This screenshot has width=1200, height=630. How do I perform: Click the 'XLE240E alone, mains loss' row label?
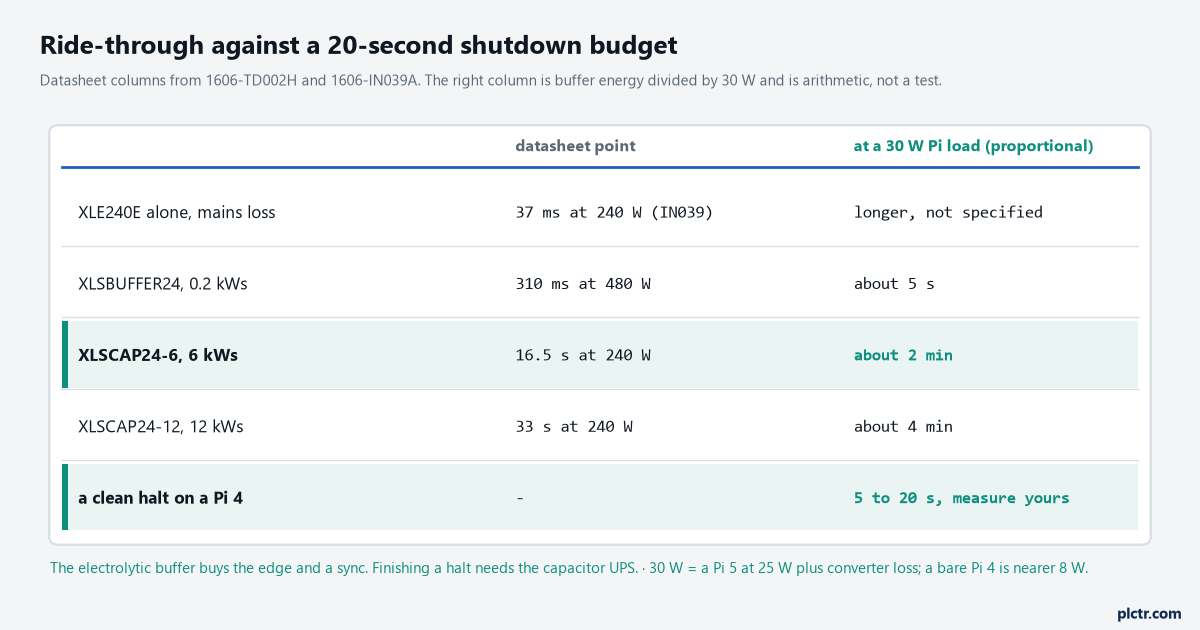[177, 212]
